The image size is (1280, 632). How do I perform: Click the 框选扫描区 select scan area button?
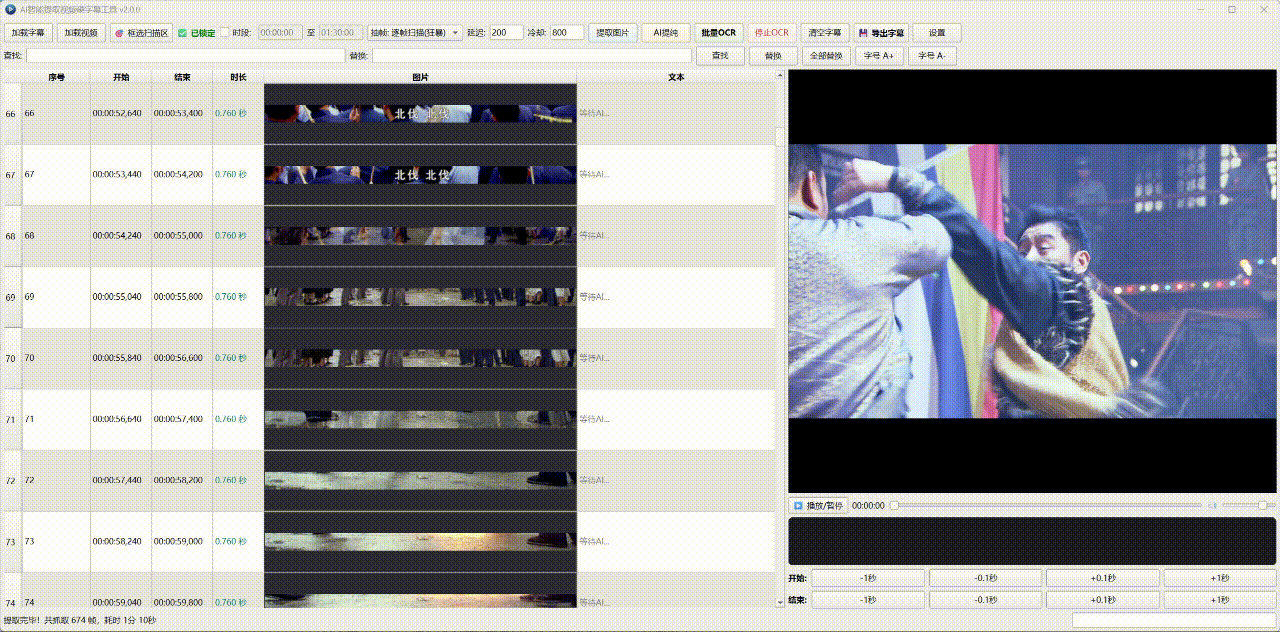[141, 33]
